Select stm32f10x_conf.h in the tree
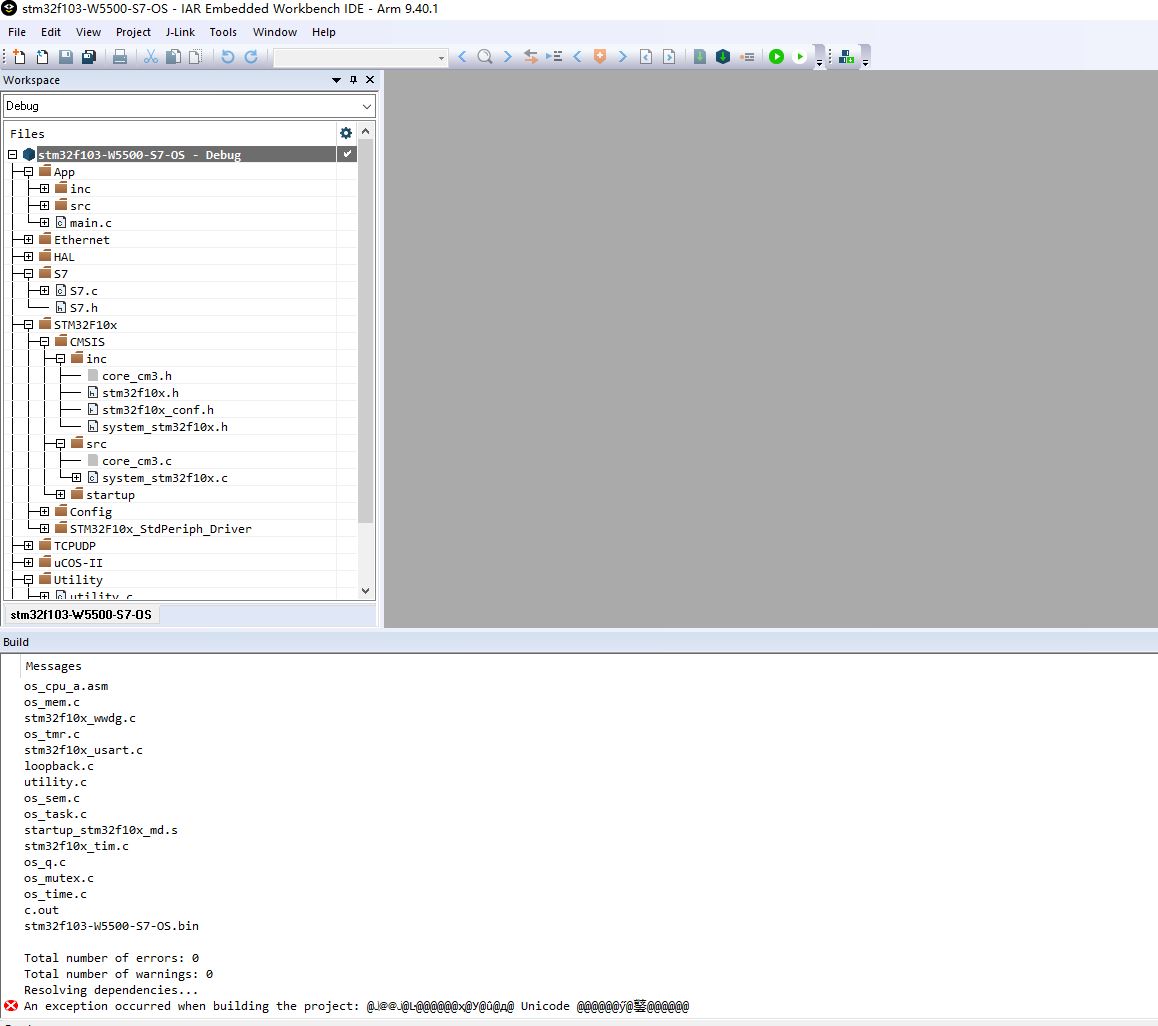 pyautogui.click(x=158, y=410)
